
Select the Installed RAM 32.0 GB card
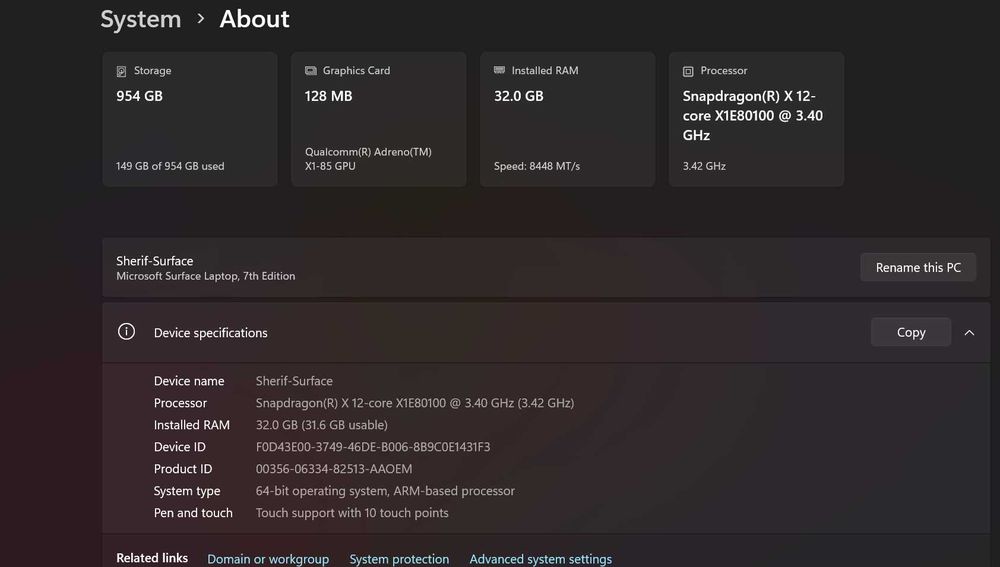pyautogui.click(x=567, y=120)
